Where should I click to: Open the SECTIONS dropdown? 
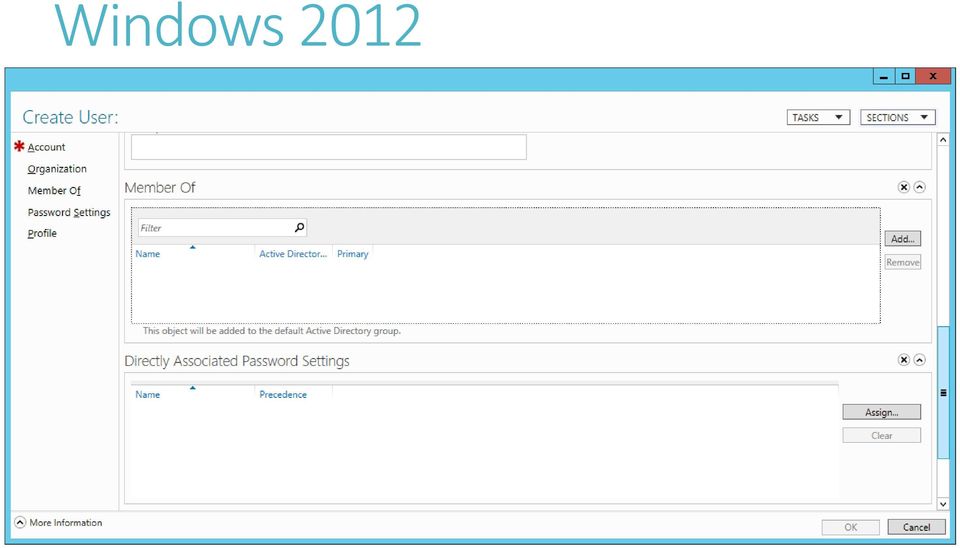pos(898,118)
